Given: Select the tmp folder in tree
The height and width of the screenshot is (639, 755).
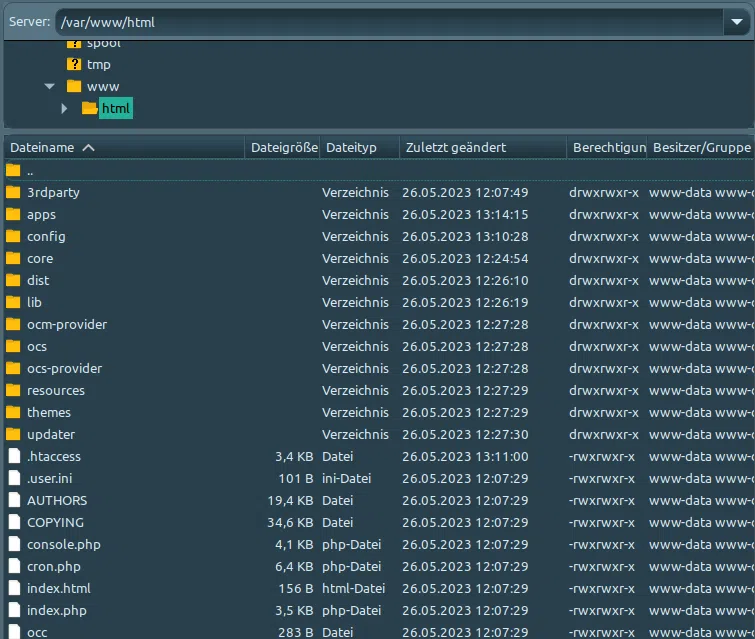Looking at the screenshot, I should click(x=99, y=65).
